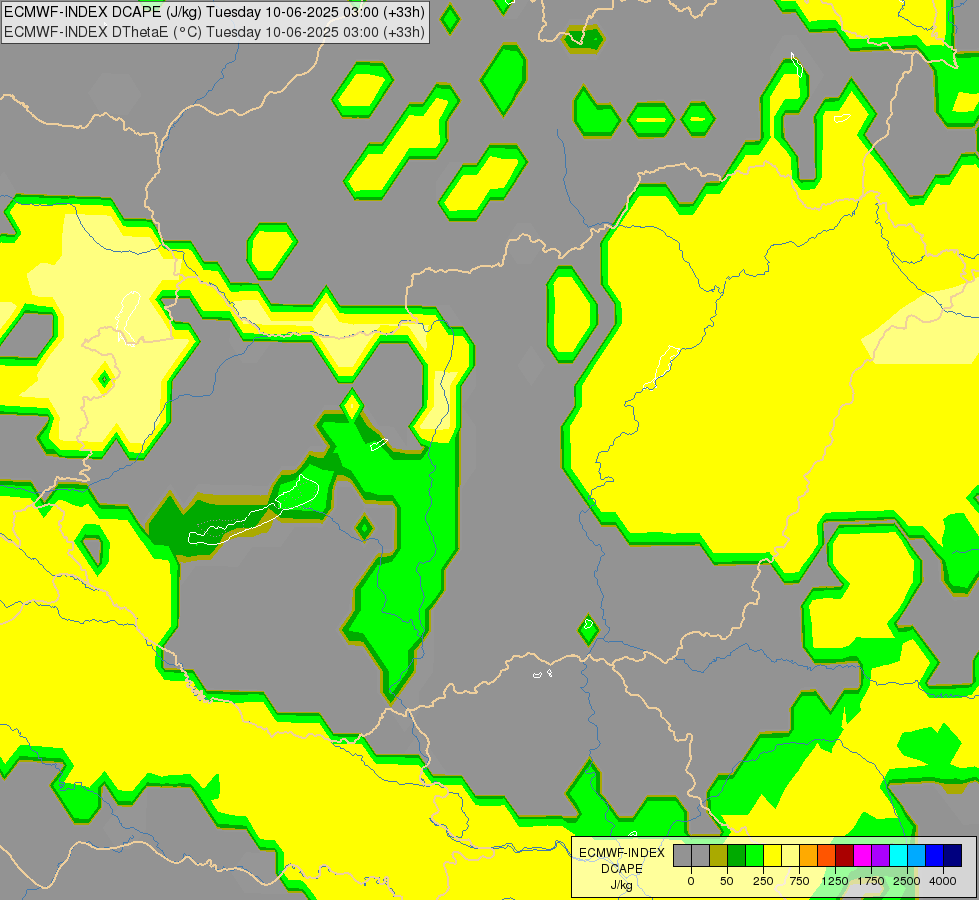Select the bright green legend swatch

[755, 855]
